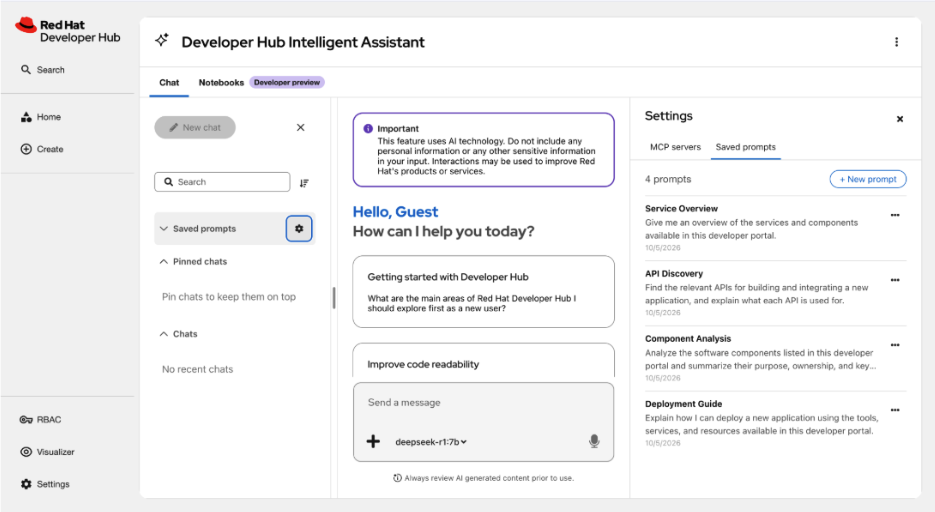
Task: Click the info icon beside the review disclaimer
Action: [397, 478]
